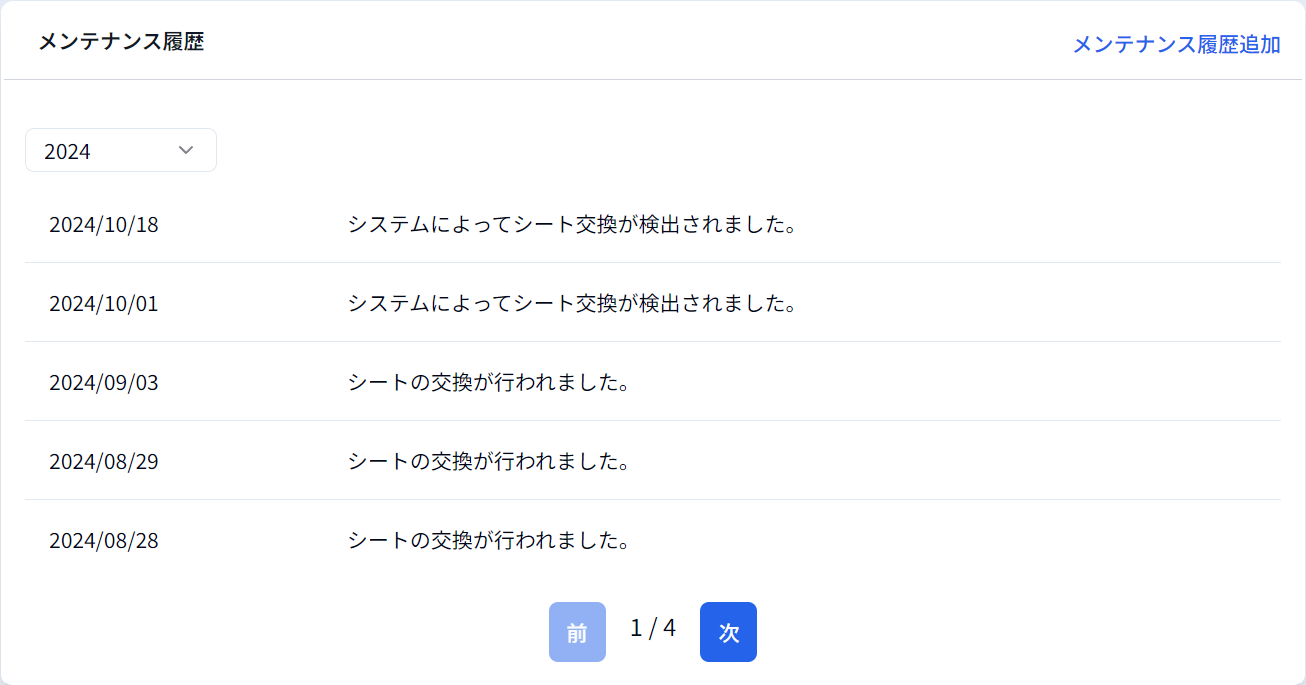Viewport: 1306px width, 685px height.
Task: Go to the next page with 次 button
Action: 728,632
